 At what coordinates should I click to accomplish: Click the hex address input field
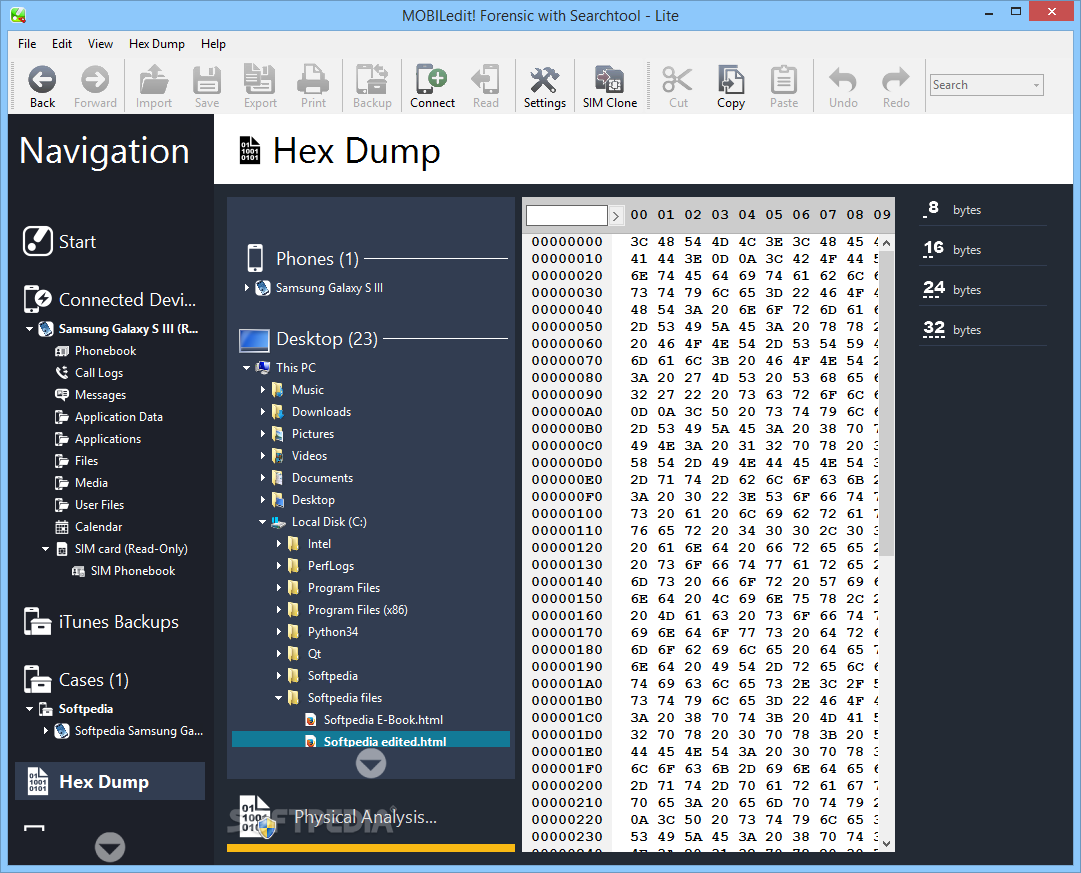[x=567, y=215]
